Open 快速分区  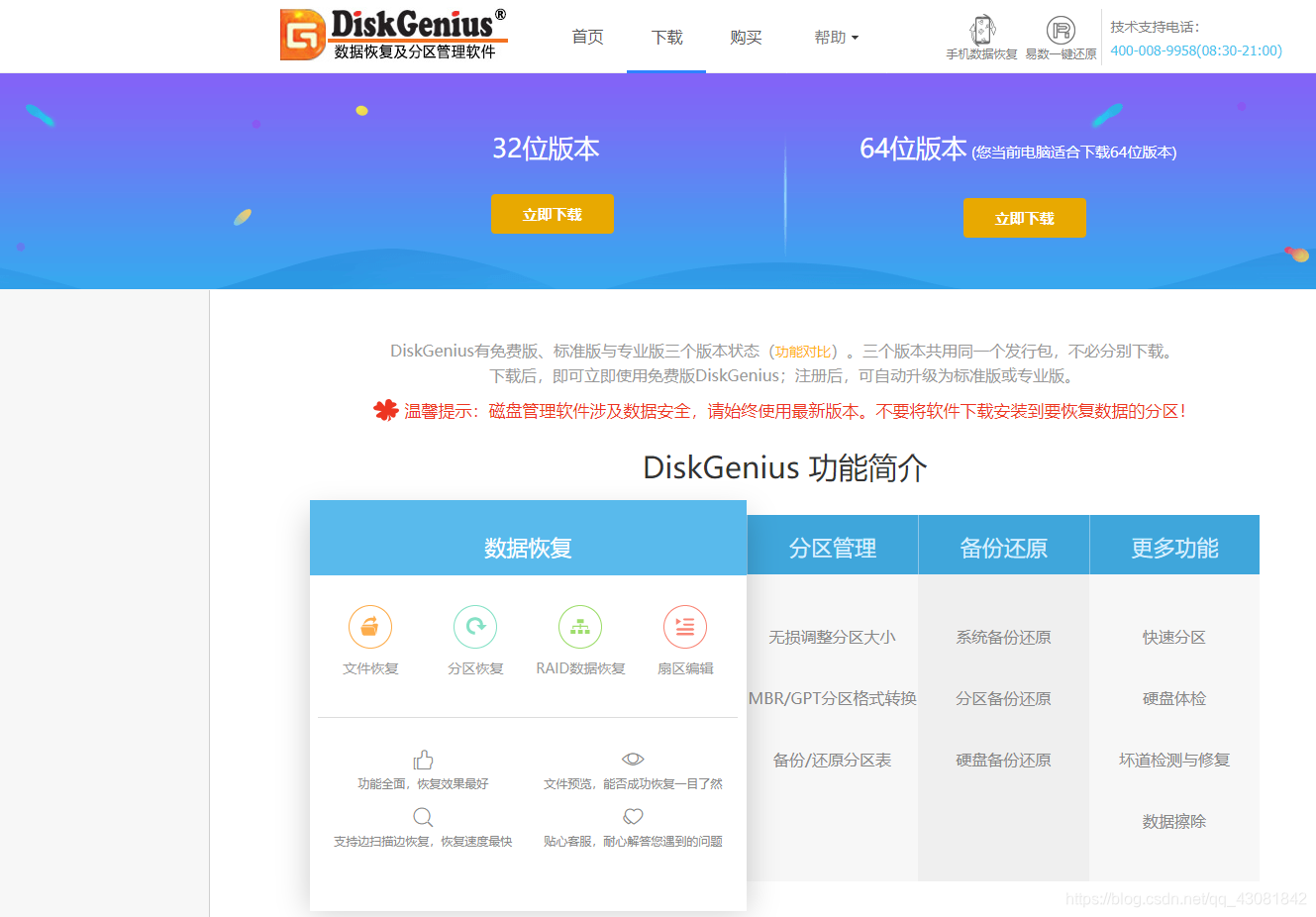[1174, 637]
